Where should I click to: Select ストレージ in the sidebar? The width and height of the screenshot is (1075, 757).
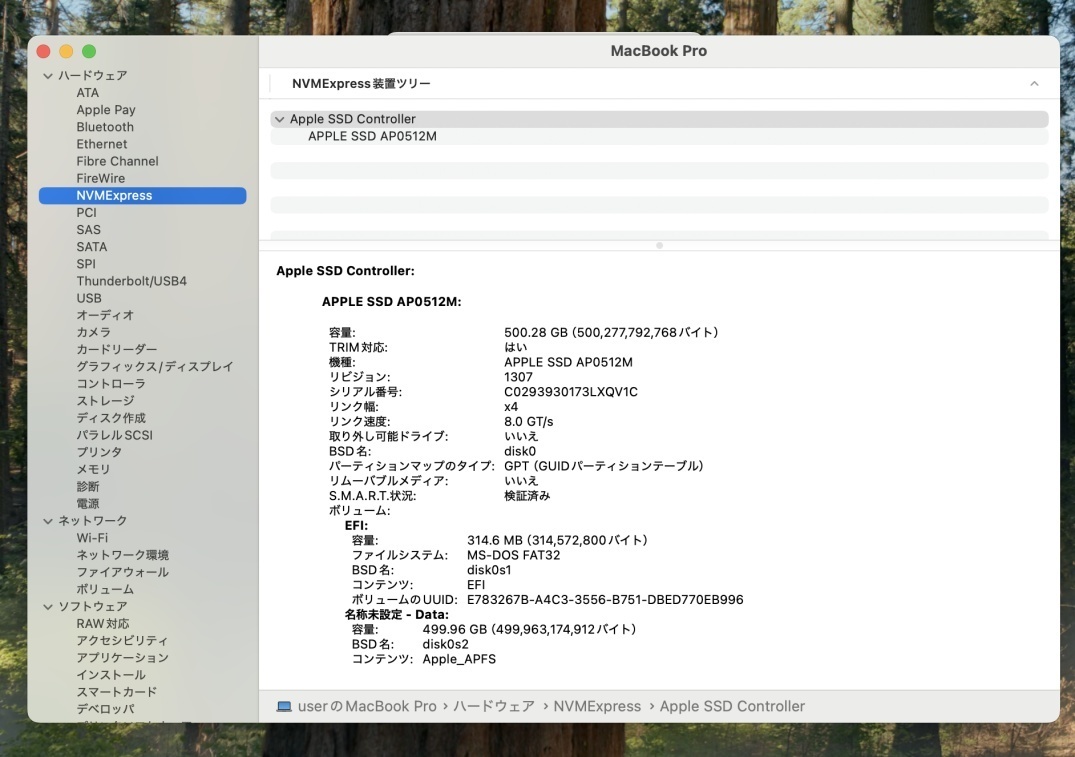105,401
